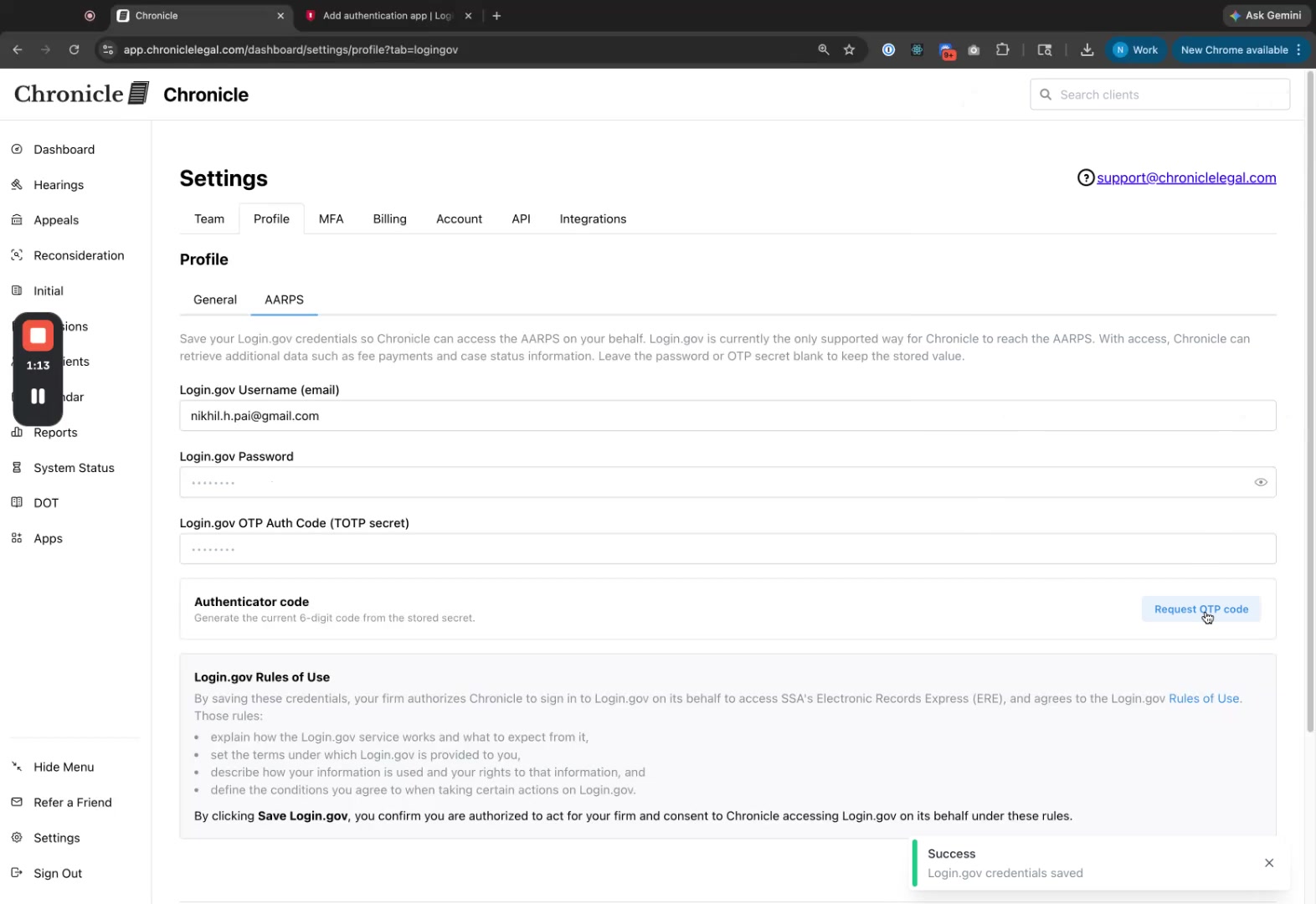
Task: Dismiss the Success notification
Action: (x=1269, y=863)
